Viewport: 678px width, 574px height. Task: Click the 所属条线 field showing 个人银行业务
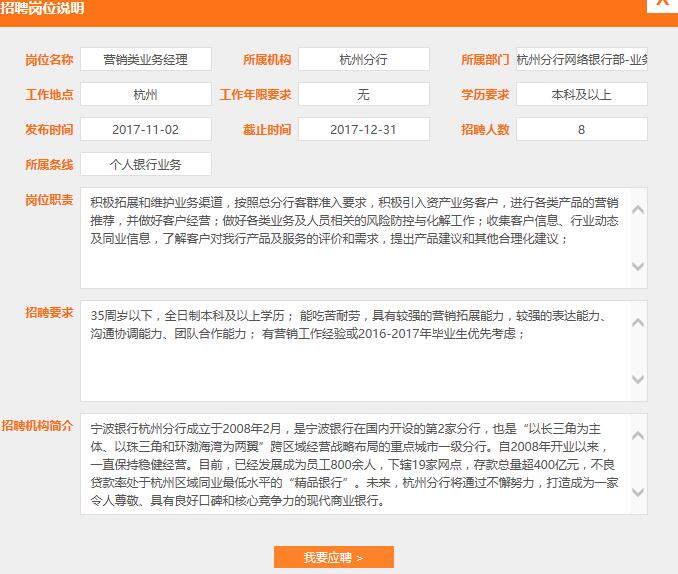tap(146, 165)
